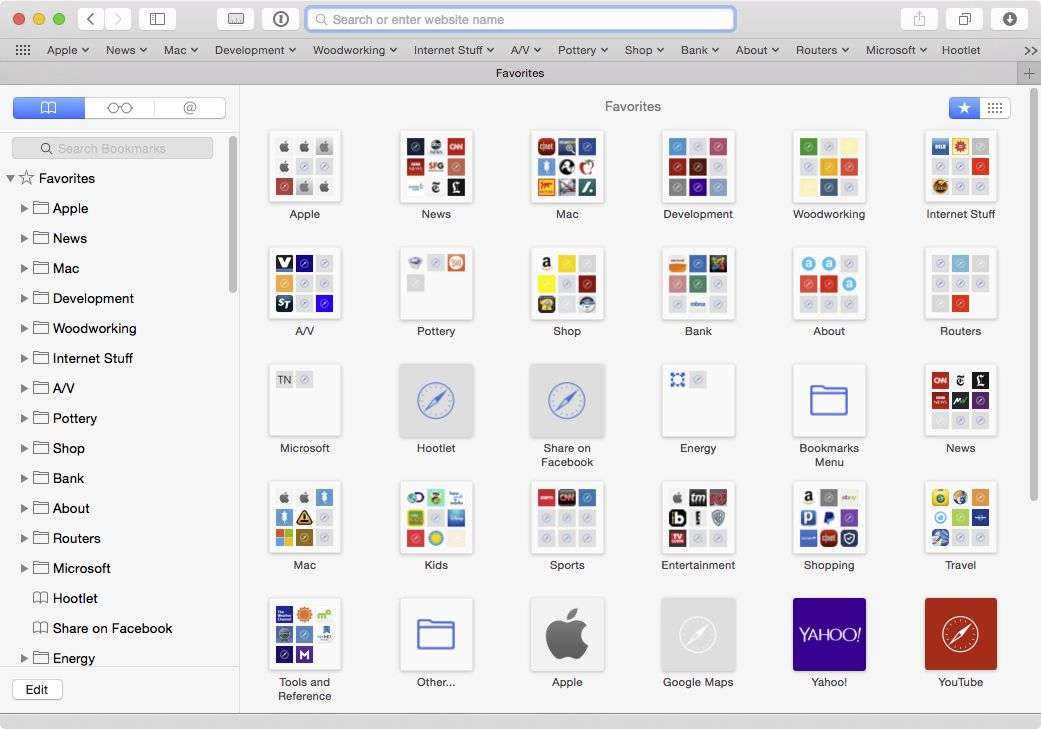Click into the Search Bookmarks field
1041x729 pixels.
[x=113, y=148]
